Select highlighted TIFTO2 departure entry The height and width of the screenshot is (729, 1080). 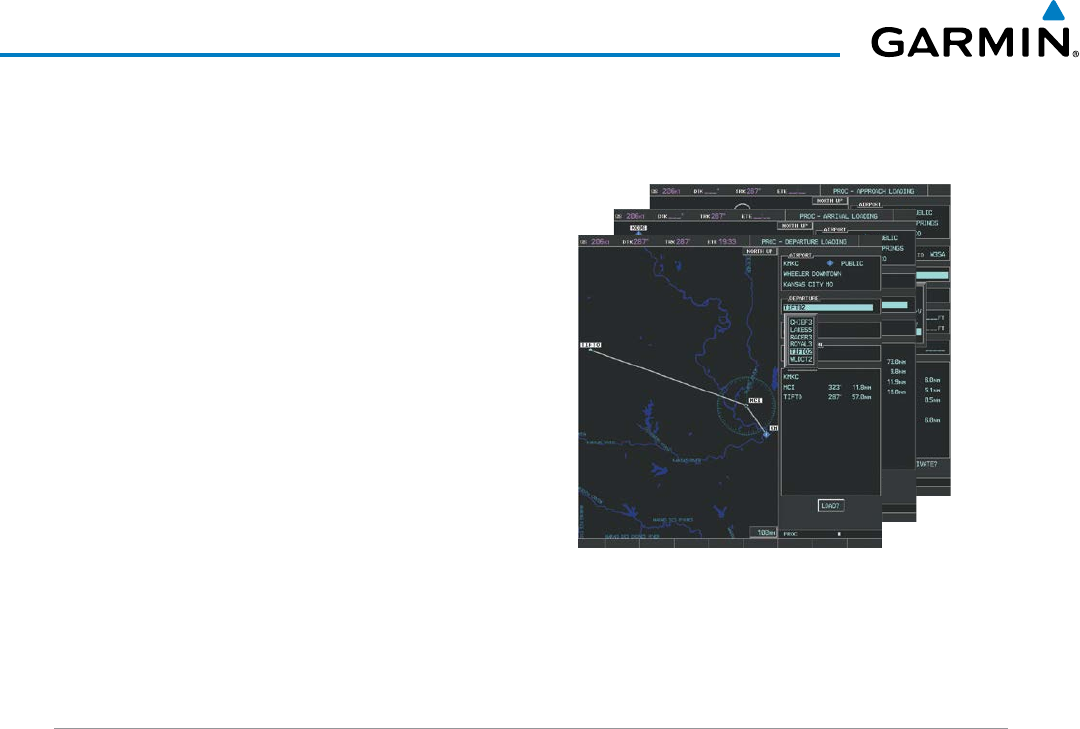tap(801, 351)
